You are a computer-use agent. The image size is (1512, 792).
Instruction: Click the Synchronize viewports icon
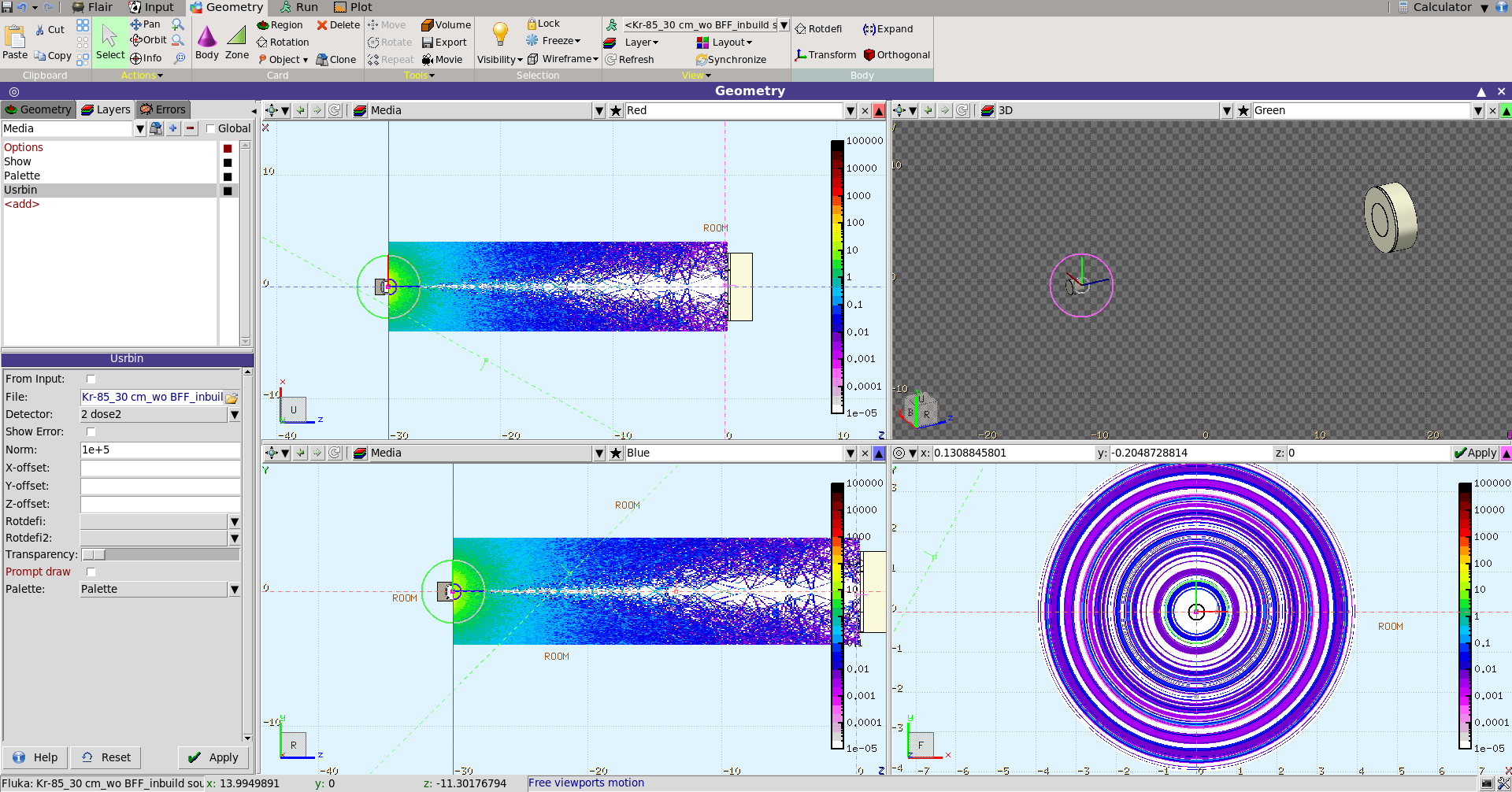pos(701,60)
